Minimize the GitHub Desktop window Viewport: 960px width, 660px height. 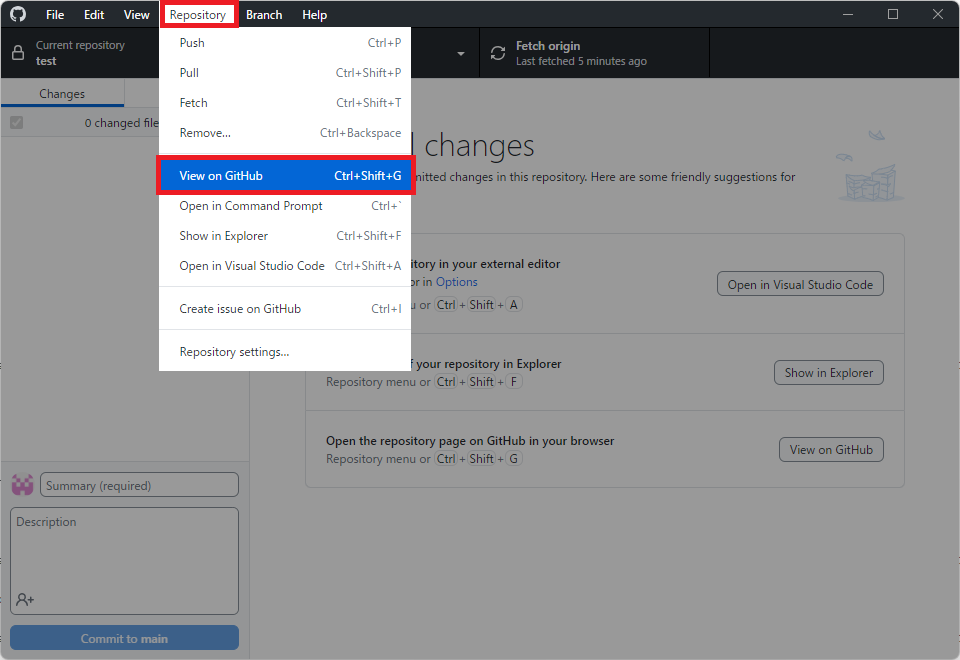click(x=847, y=14)
